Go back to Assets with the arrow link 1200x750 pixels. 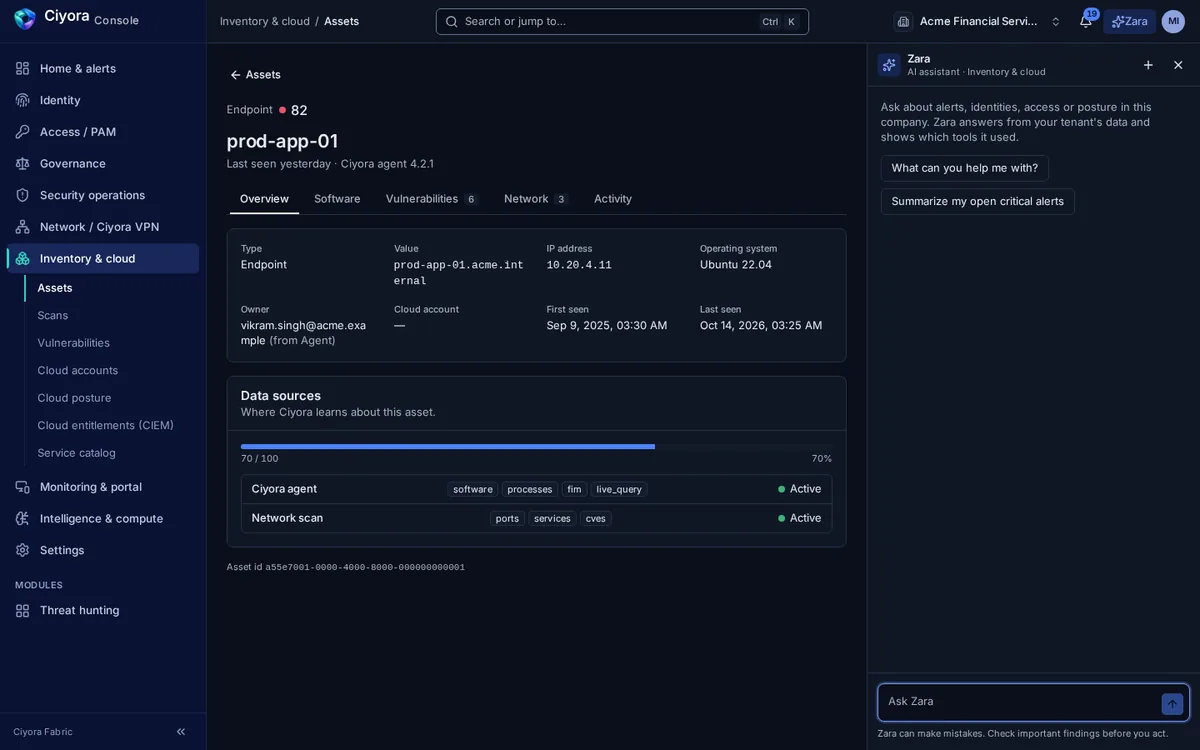(255, 75)
